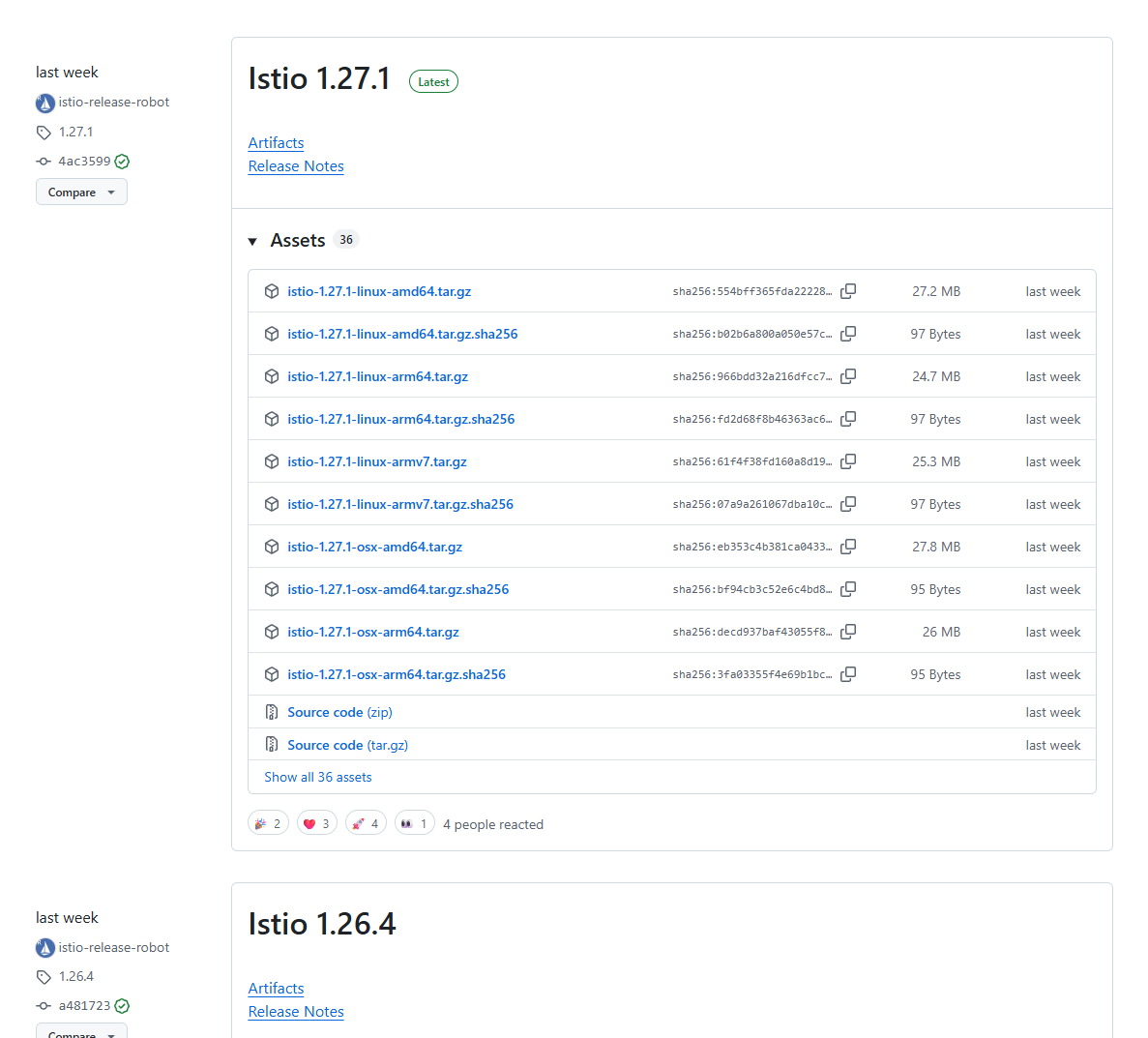
Task: Click tag icon next to 1.26.4
Action: pyautogui.click(x=44, y=976)
